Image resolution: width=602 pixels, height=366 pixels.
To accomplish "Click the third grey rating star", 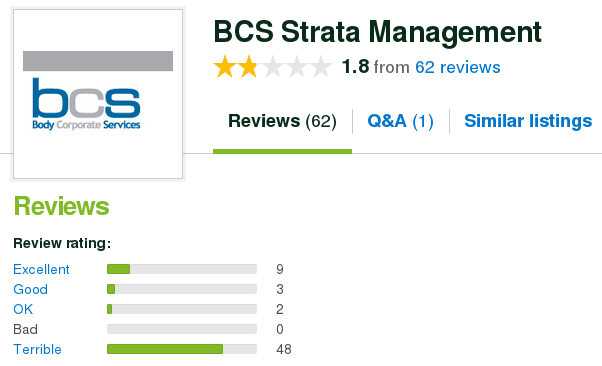I will click(273, 67).
